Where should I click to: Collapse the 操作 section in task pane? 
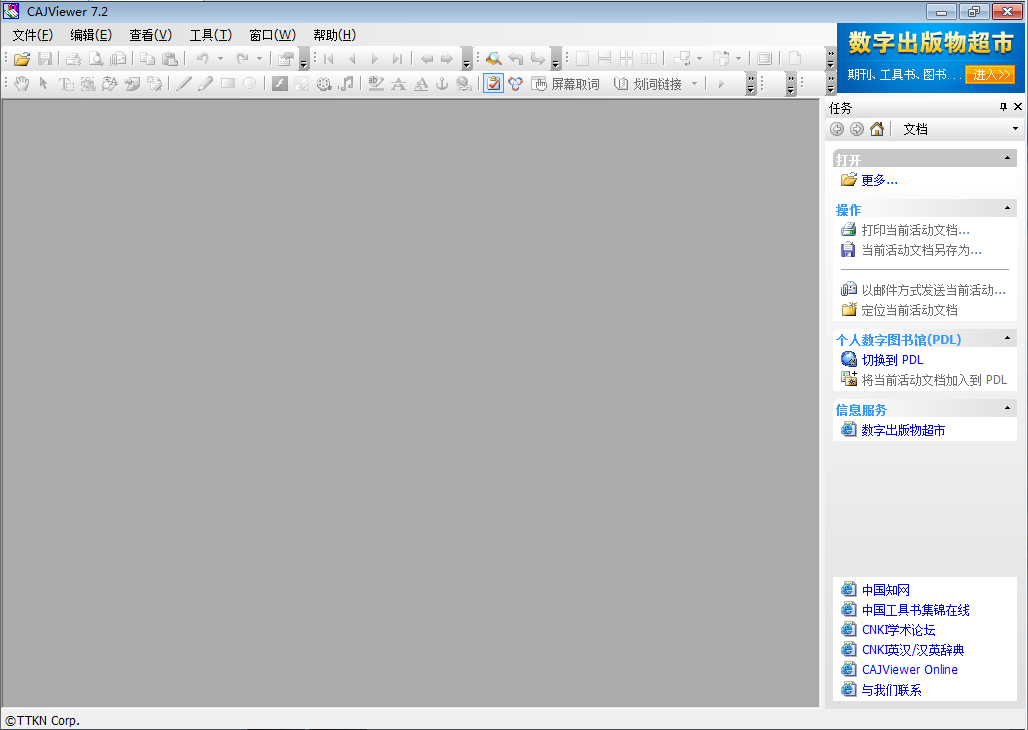(x=1009, y=208)
